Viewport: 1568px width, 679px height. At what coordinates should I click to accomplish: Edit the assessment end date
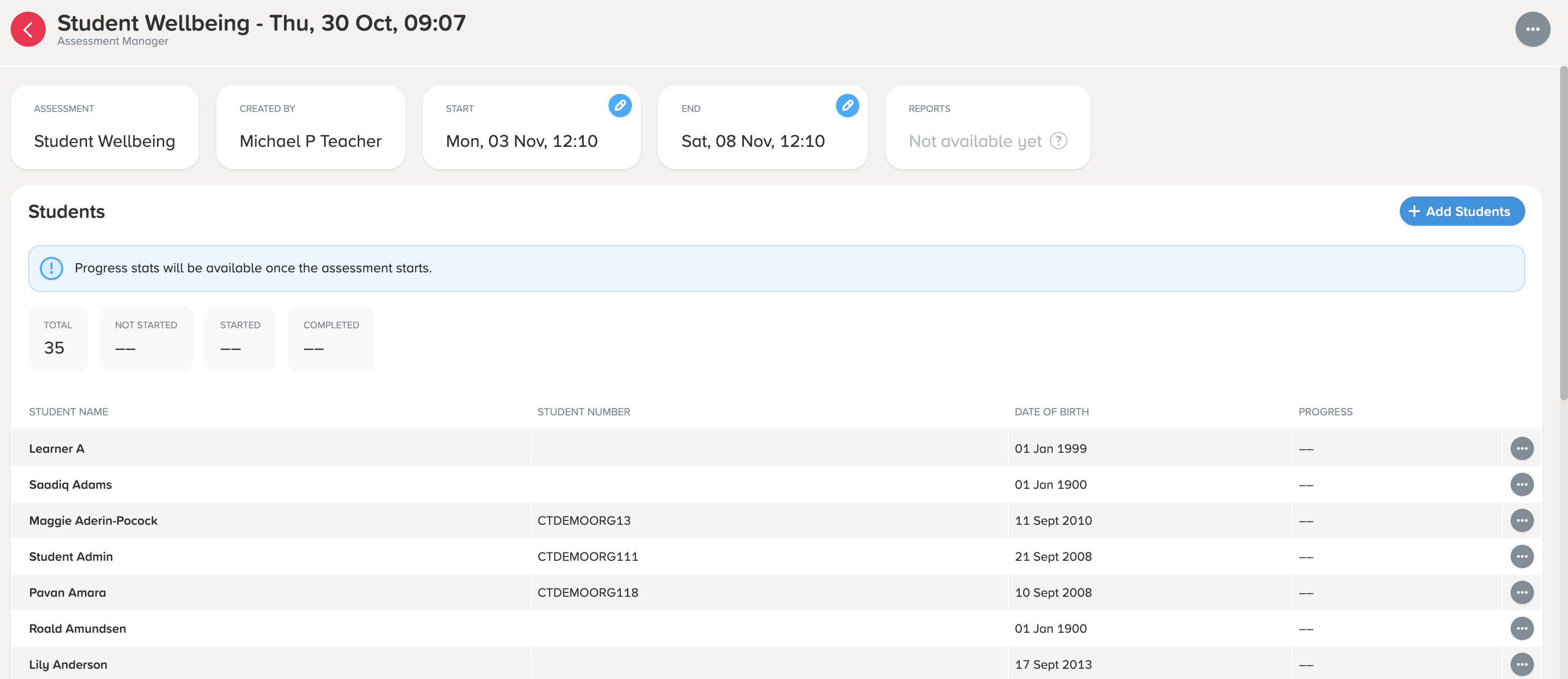(x=847, y=106)
